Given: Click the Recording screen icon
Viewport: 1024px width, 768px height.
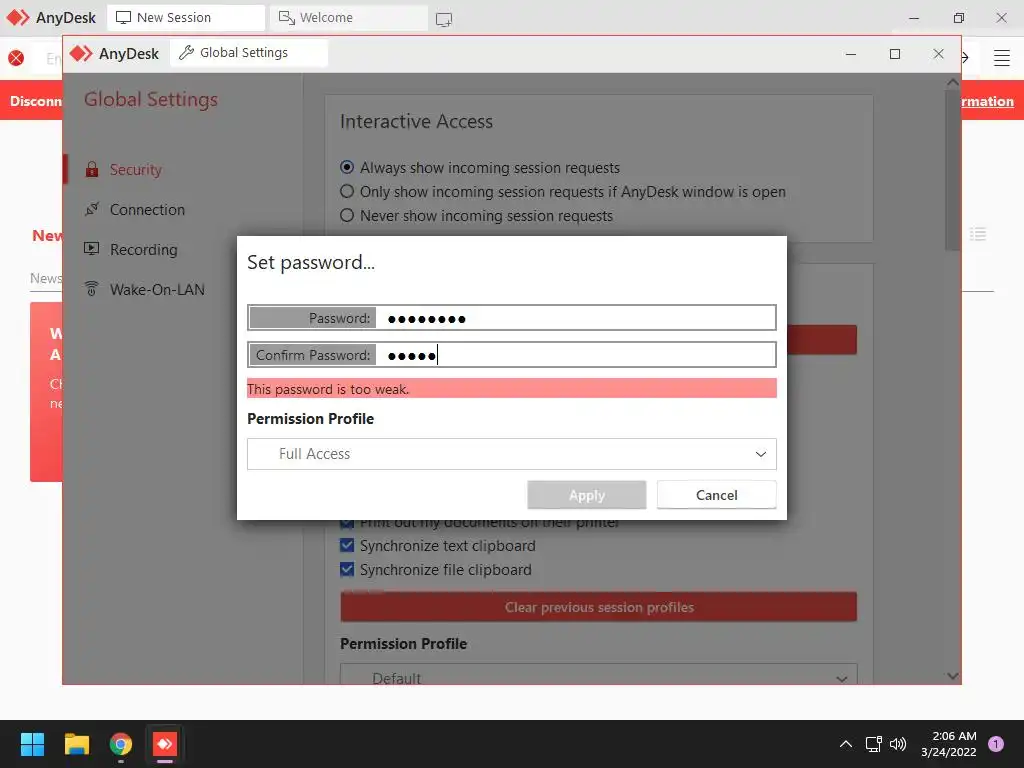Looking at the screenshot, I should [x=92, y=249].
